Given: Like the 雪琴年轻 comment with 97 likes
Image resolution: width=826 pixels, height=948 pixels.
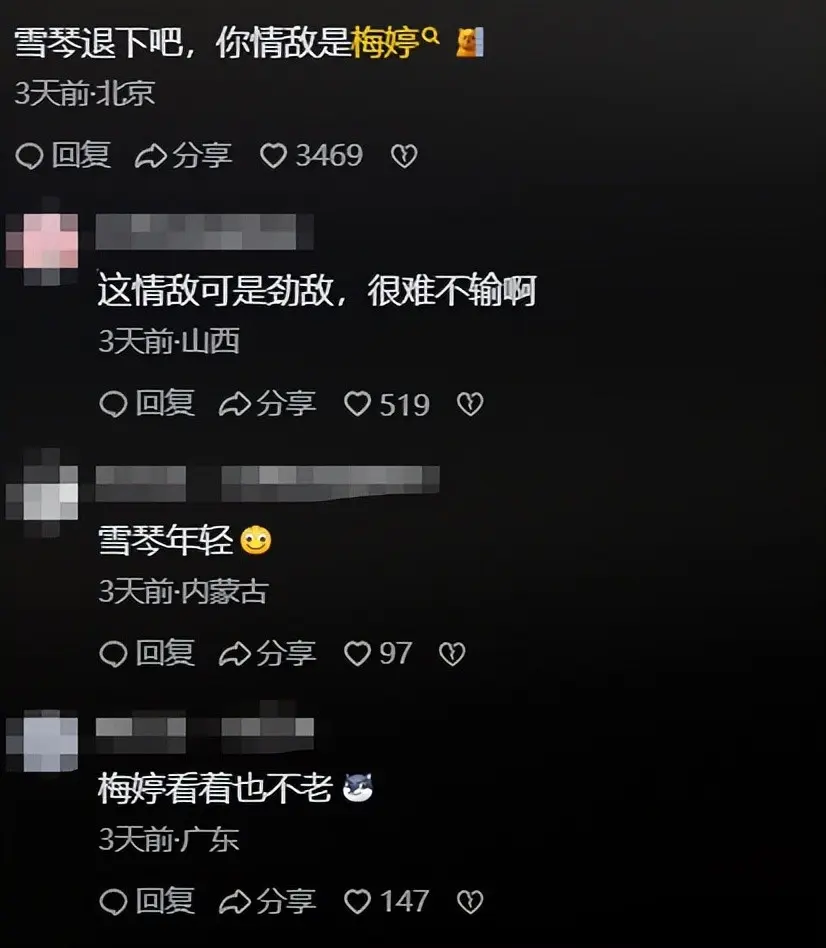Looking at the screenshot, I should (x=378, y=654).
